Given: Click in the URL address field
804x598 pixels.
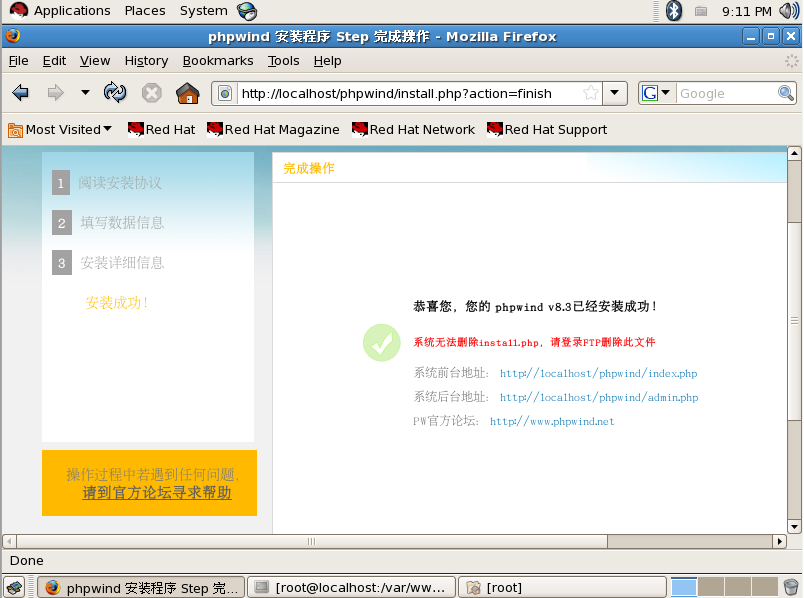Looking at the screenshot, I should tap(409, 93).
